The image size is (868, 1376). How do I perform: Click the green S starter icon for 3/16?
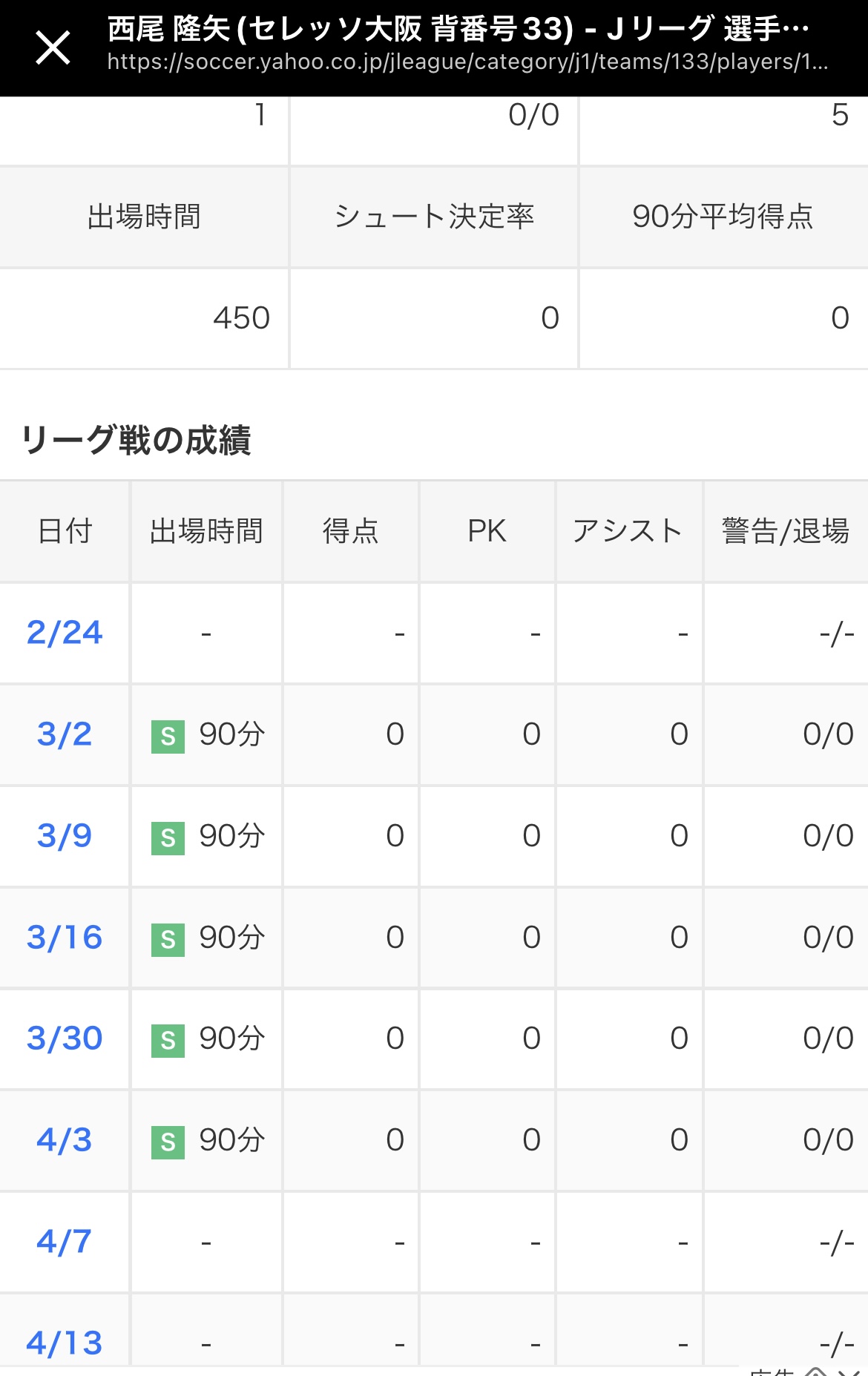(x=168, y=940)
